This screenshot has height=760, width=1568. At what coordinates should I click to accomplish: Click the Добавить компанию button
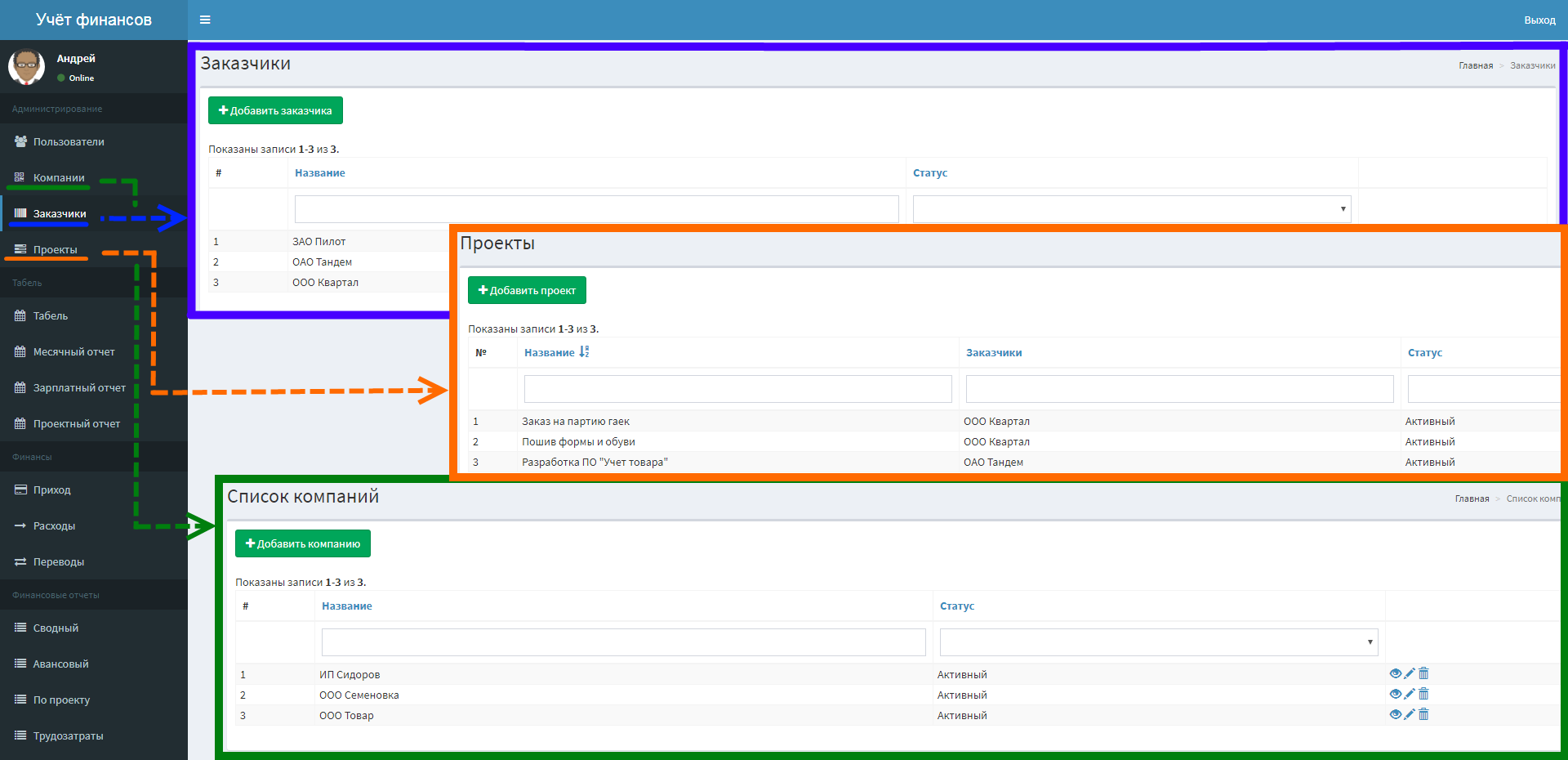point(303,543)
